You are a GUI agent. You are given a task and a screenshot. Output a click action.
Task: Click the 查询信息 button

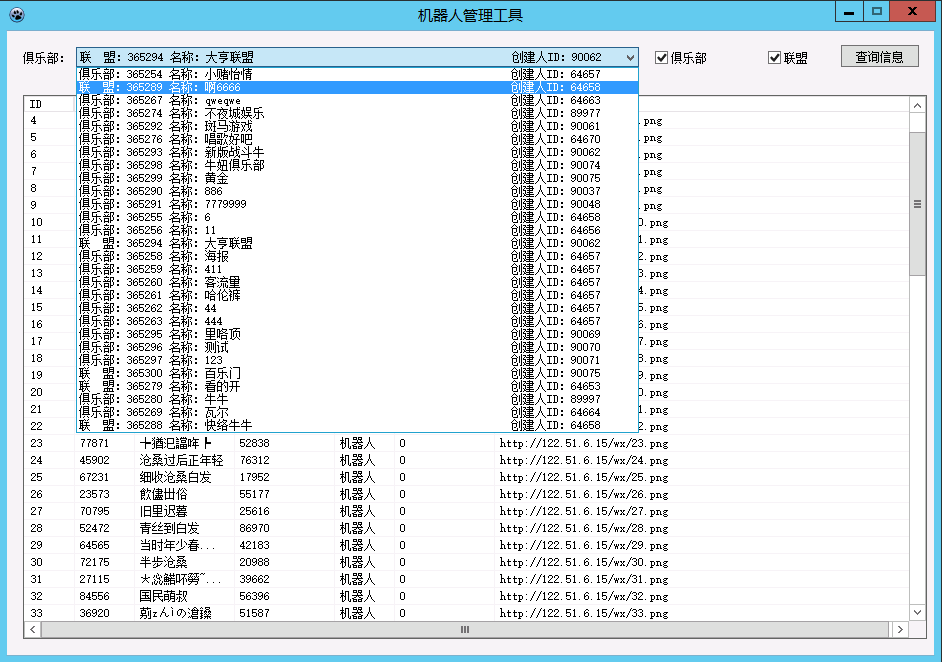879,57
